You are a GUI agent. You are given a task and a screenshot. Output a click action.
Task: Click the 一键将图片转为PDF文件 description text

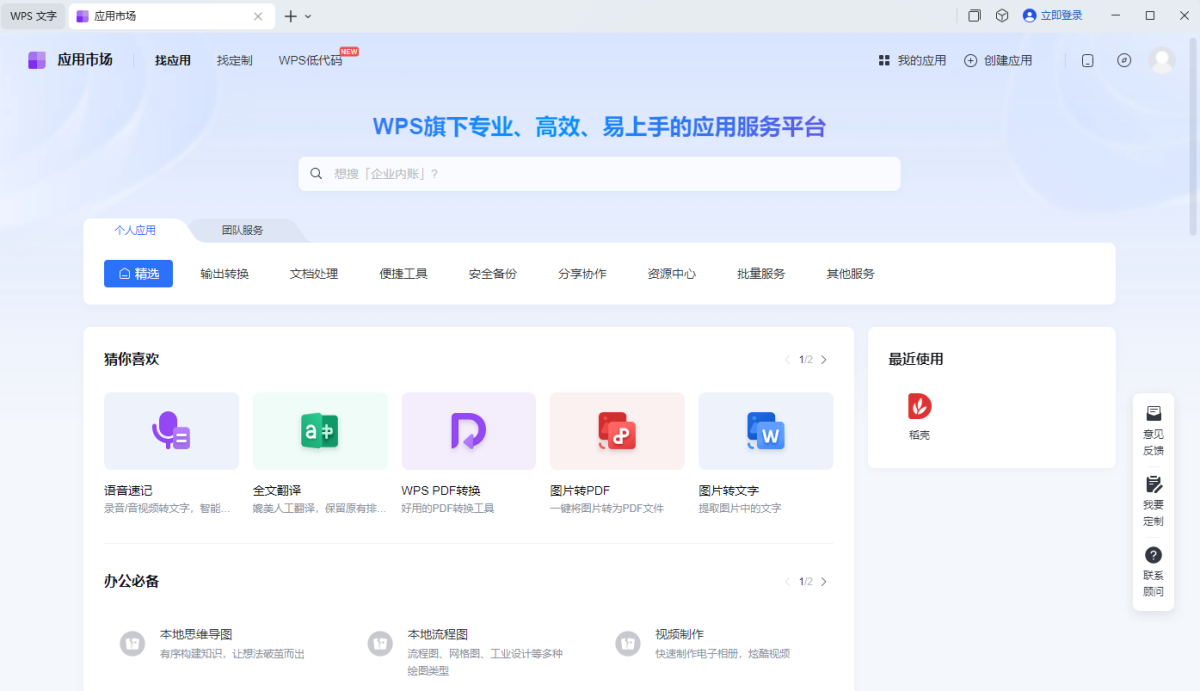(607, 508)
